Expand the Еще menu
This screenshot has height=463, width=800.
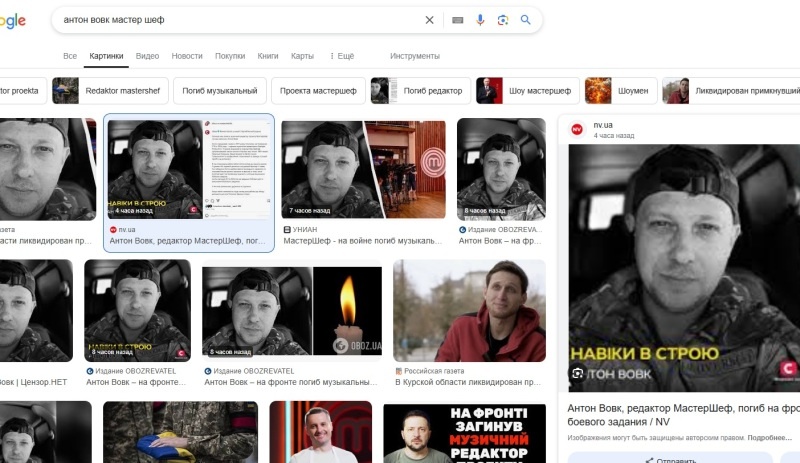tap(342, 56)
